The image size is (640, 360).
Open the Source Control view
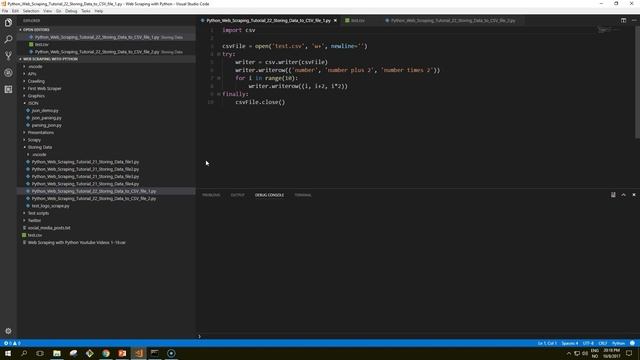coord(8,56)
